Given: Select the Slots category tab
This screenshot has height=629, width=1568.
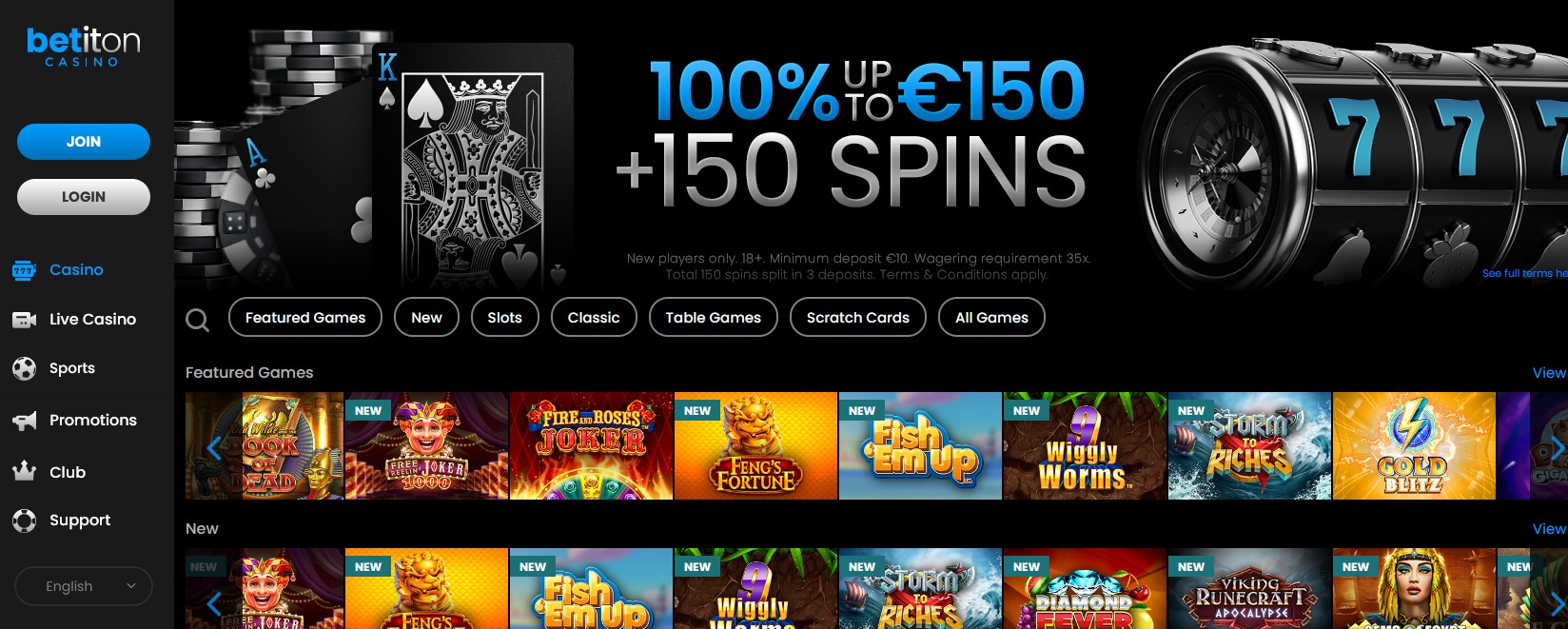Looking at the screenshot, I should coord(504,318).
